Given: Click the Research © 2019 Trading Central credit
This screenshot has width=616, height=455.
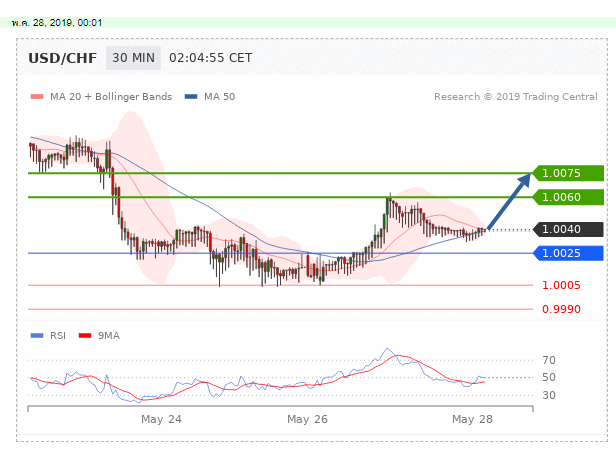Looking at the screenshot, I should pyautogui.click(x=515, y=97).
